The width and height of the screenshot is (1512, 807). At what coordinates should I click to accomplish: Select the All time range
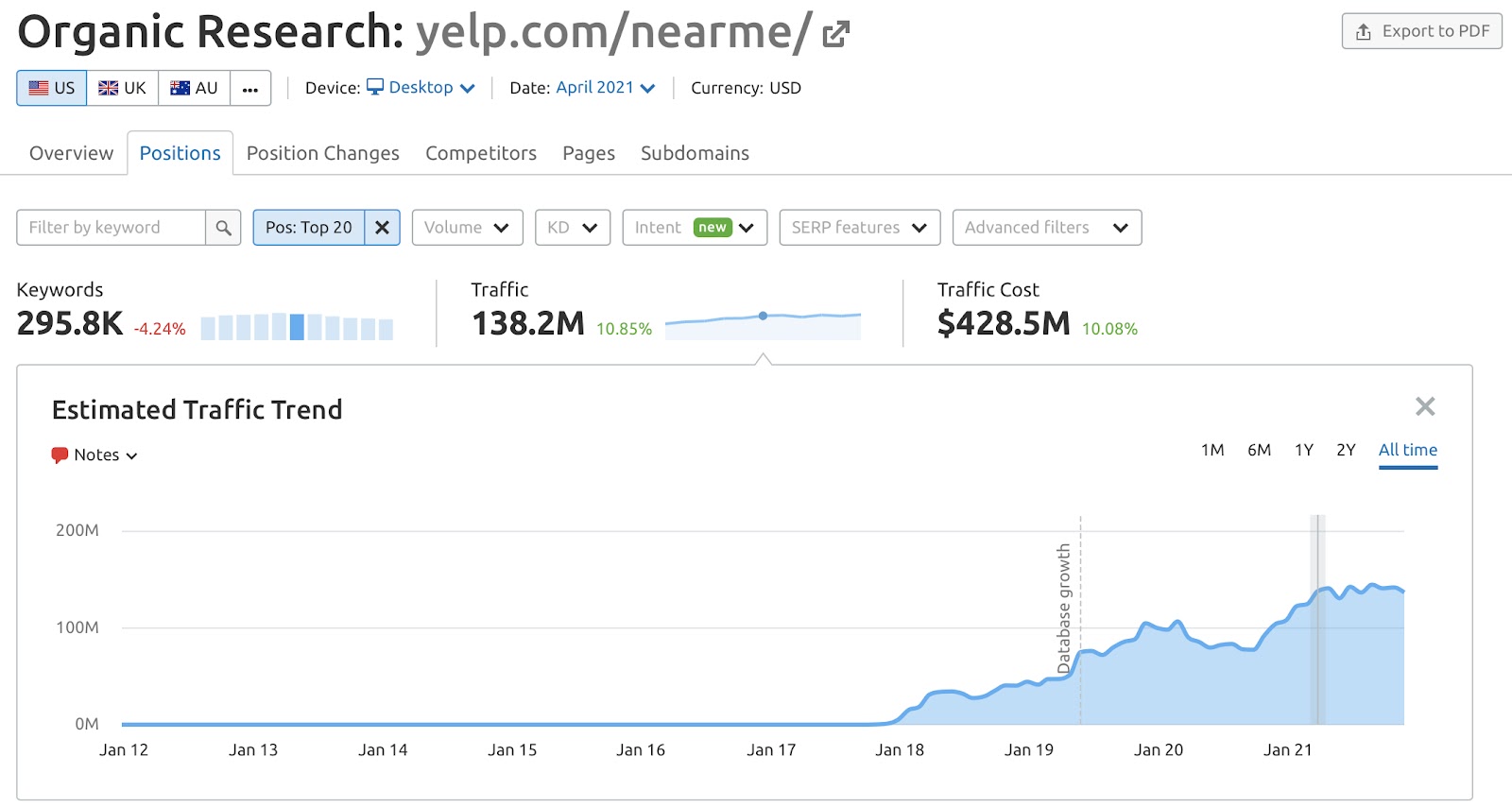1408,451
